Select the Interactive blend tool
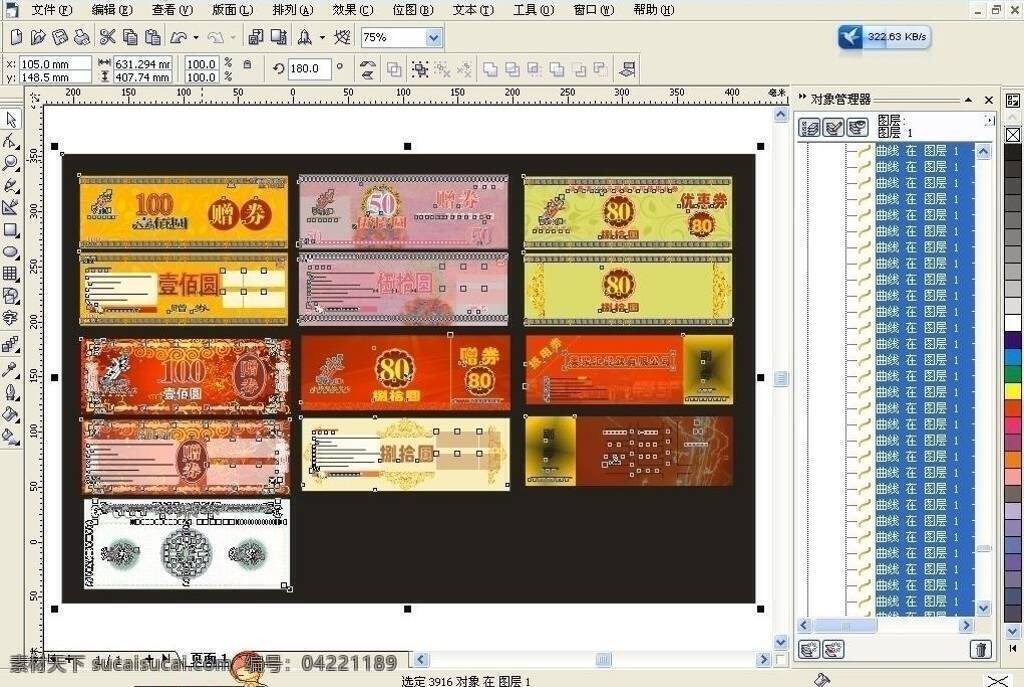The image size is (1024, 687). [11, 344]
